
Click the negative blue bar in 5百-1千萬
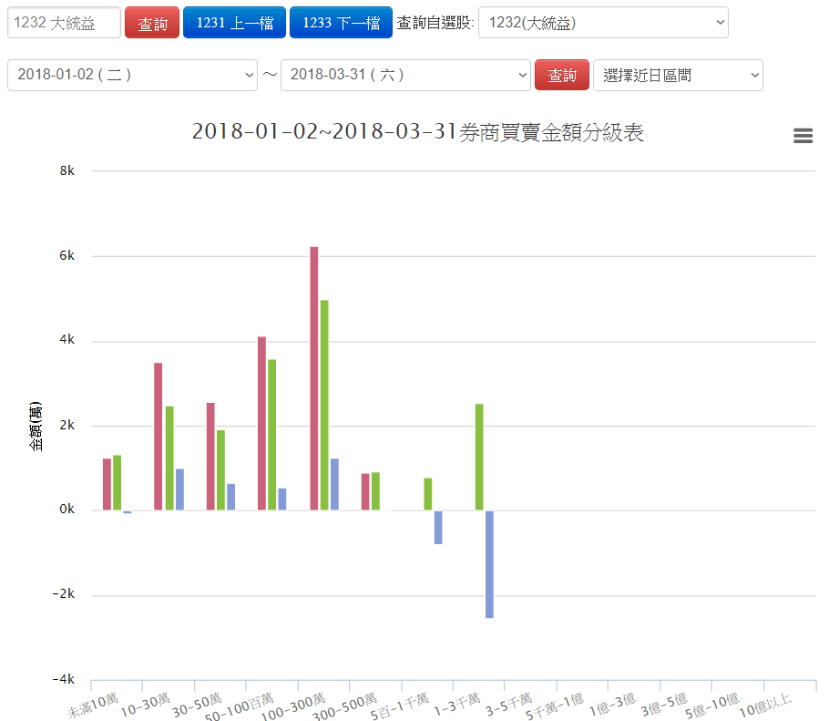(438, 527)
